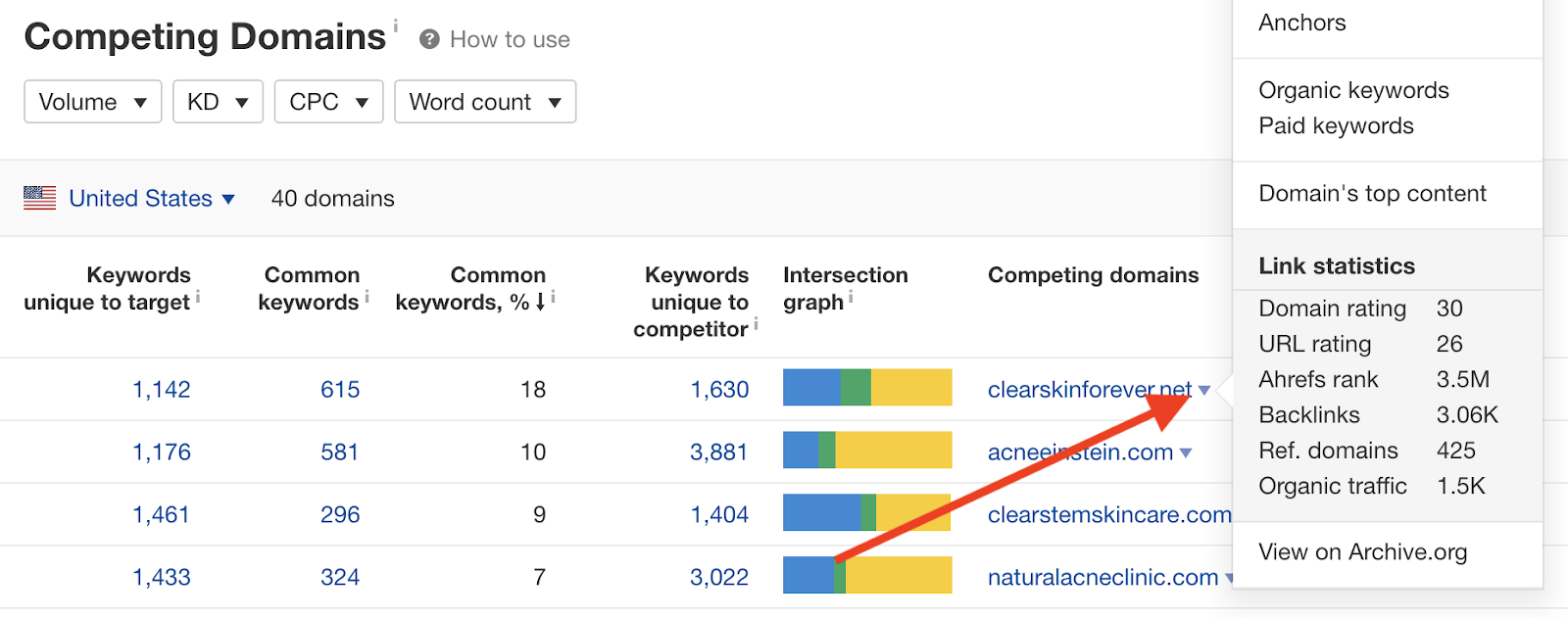1568x619 pixels.
Task: Click the intersection graph bar for clearskinforever.net
Action: tap(867, 387)
